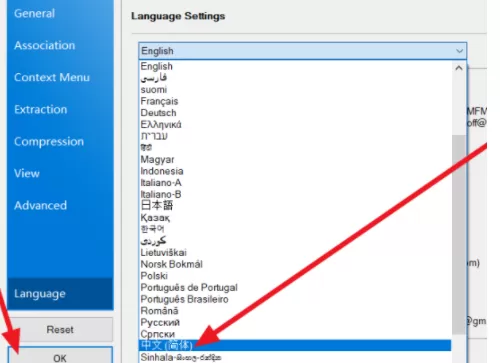500x363 pixels.
Task: Choose Lietuviškai from the list
Action: pos(295,252)
